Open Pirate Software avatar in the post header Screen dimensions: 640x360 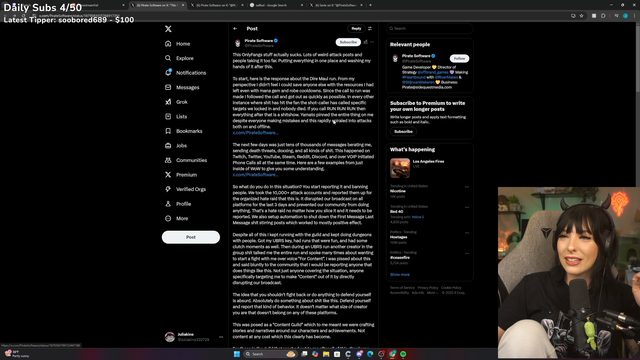[238, 43]
